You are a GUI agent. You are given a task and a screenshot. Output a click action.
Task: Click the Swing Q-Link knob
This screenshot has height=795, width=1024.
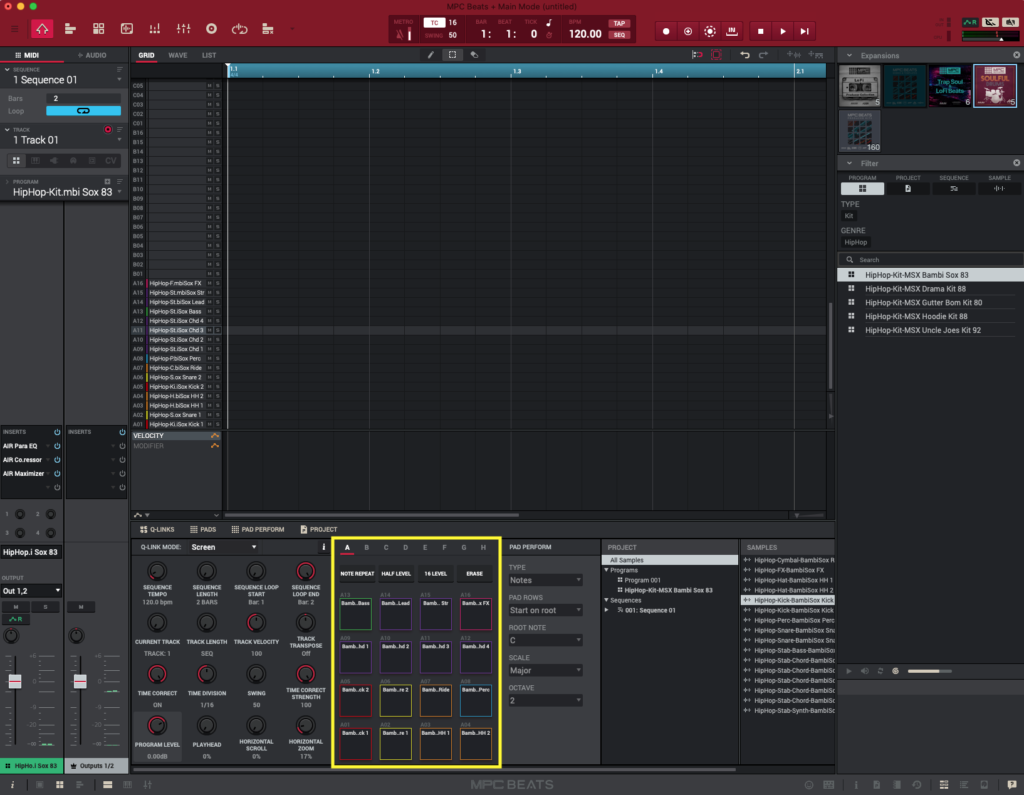click(x=256, y=674)
